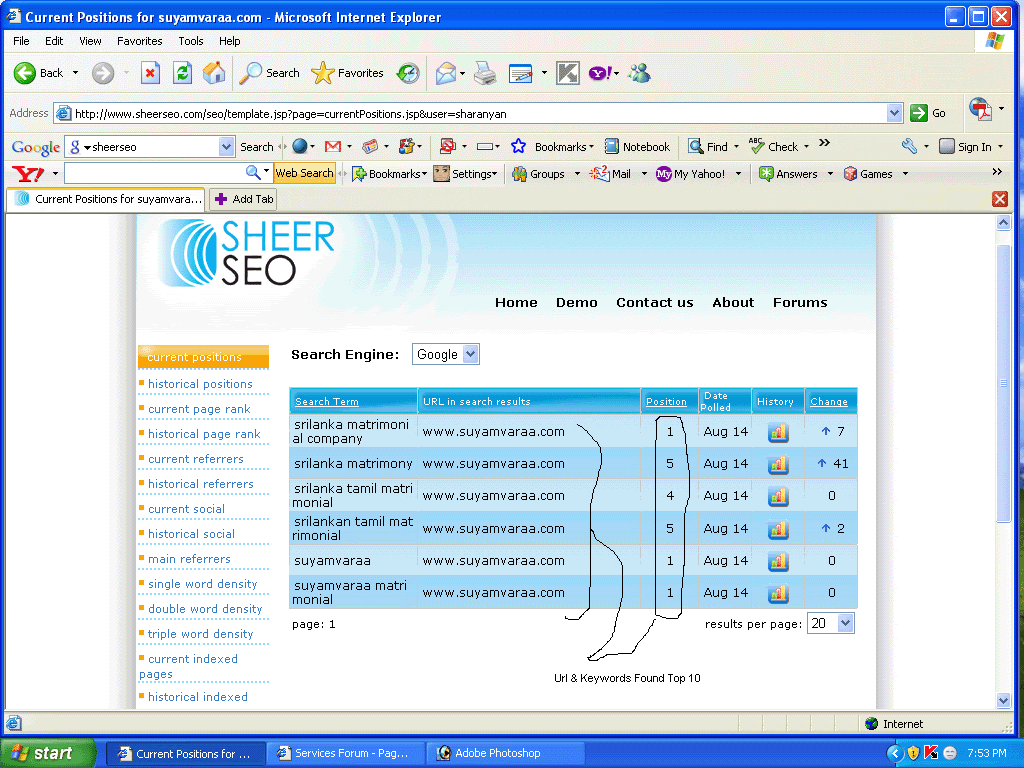
Task: Open the Forums link
Action: point(800,302)
